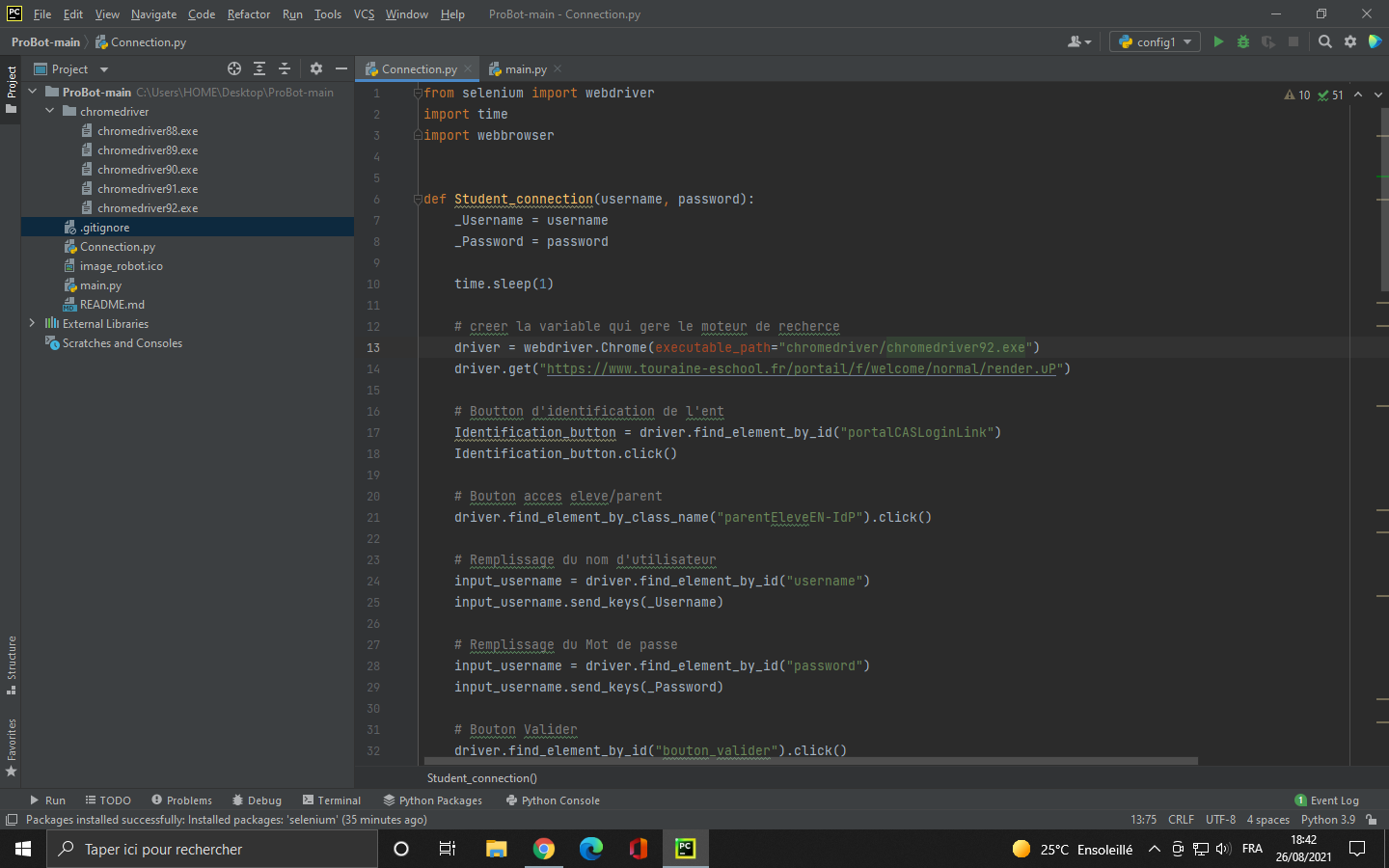This screenshot has height=868, width=1389.
Task: Expand all nodes in the Project tree
Action: [x=259, y=68]
